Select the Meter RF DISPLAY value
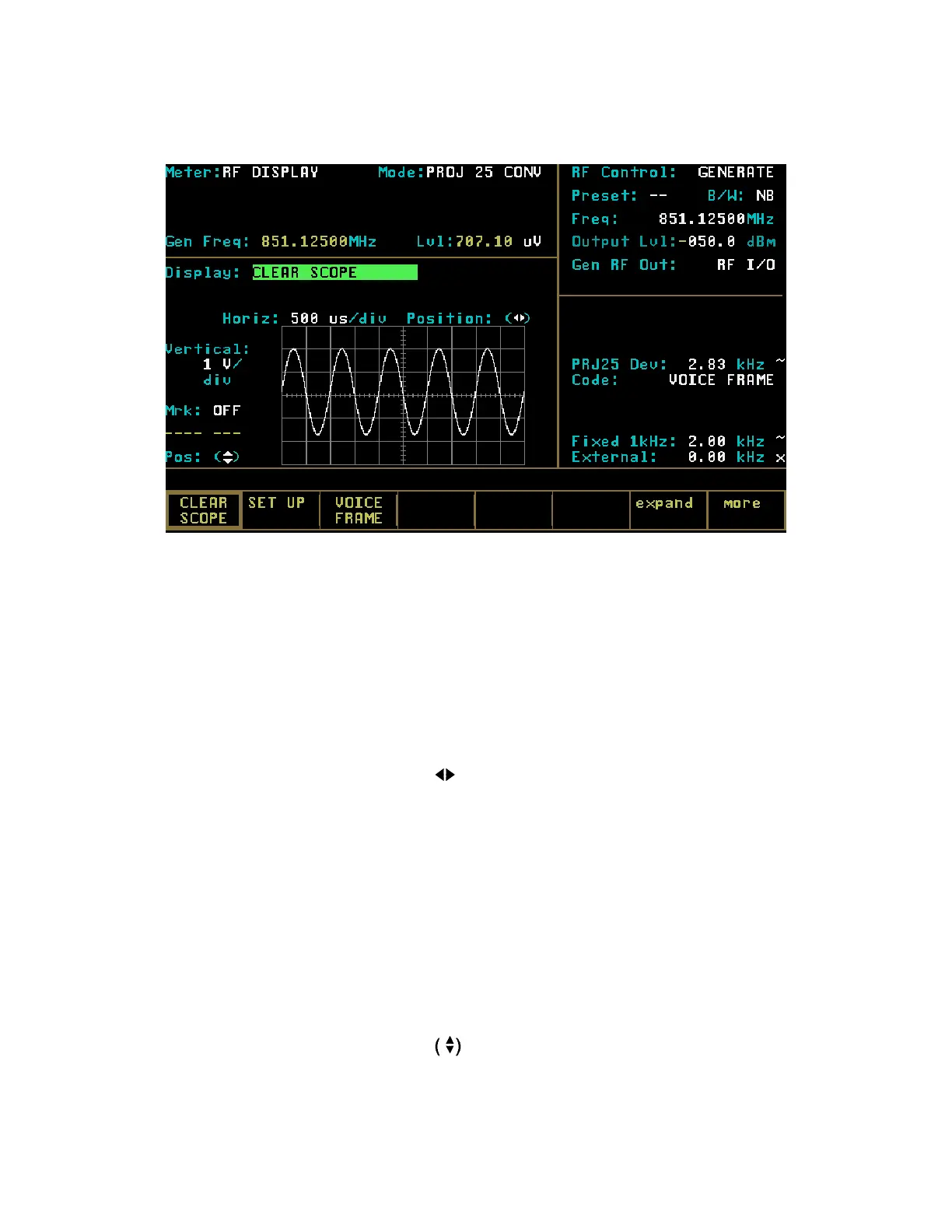Image resolution: width=952 pixels, height=1232 pixels. coord(270,172)
